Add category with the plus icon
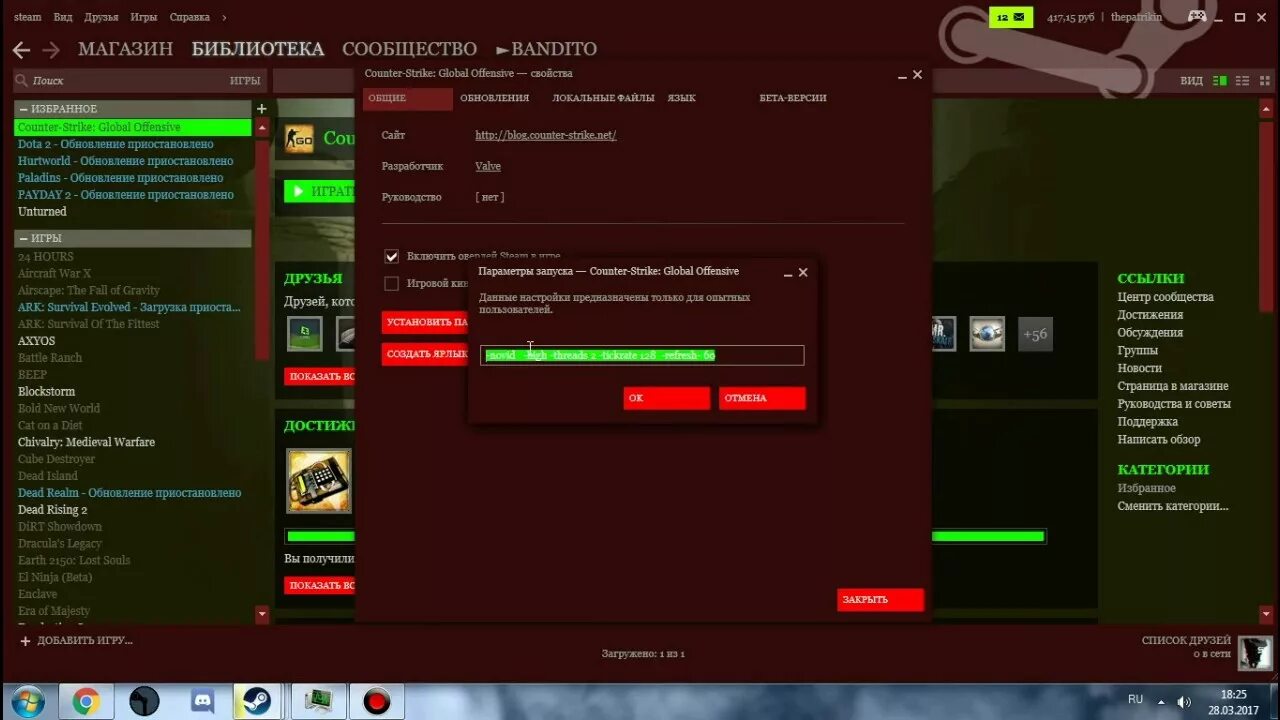This screenshot has height=720, width=1280. tap(261, 108)
